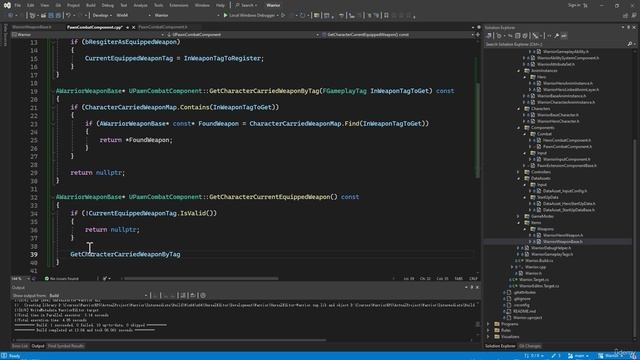Click Visual Studio logo icon
This screenshot has height=360, width=640.
(x=7, y=5)
